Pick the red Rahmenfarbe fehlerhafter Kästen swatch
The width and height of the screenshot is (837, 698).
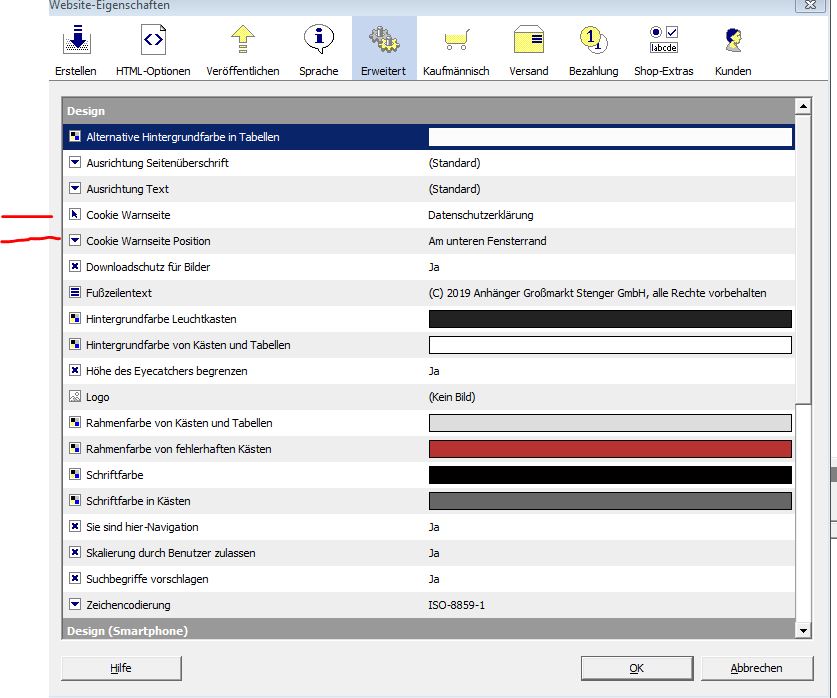pos(609,449)
